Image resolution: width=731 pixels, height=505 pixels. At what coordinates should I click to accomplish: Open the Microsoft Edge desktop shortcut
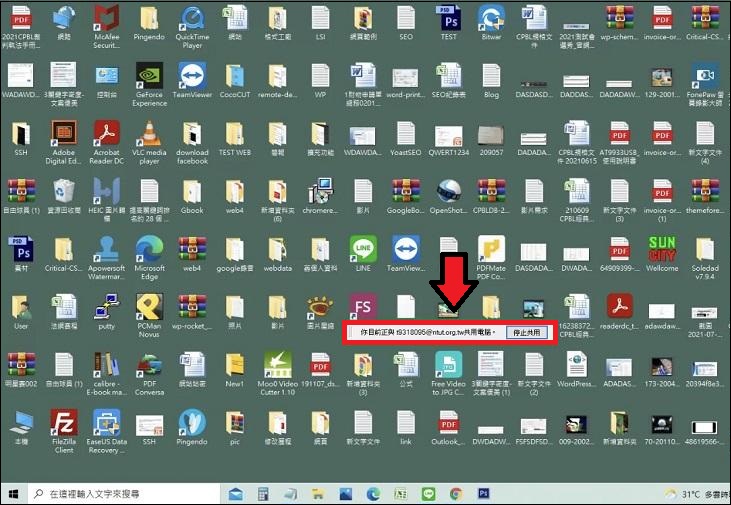click(x=149, y=249)
